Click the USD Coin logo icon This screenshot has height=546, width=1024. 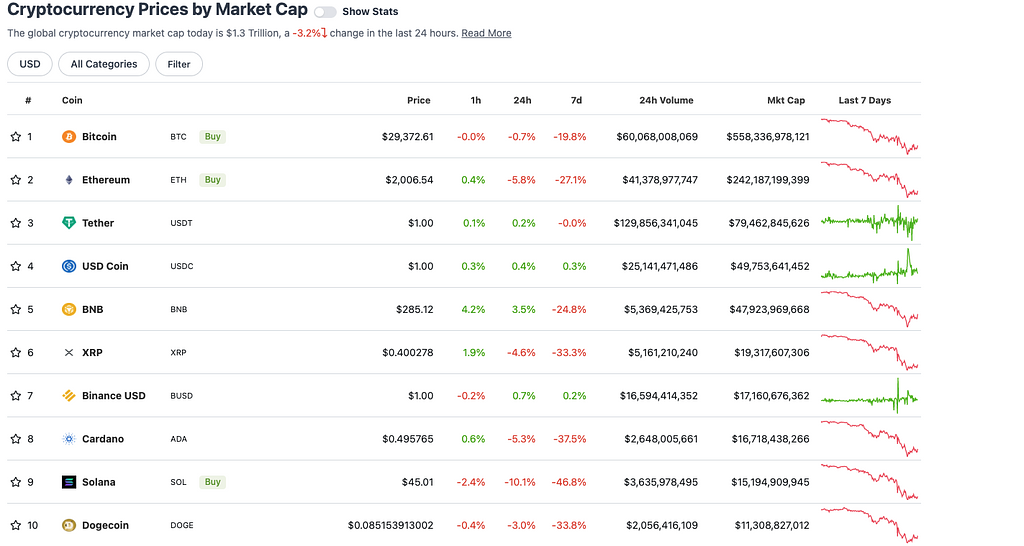point(69,266)
